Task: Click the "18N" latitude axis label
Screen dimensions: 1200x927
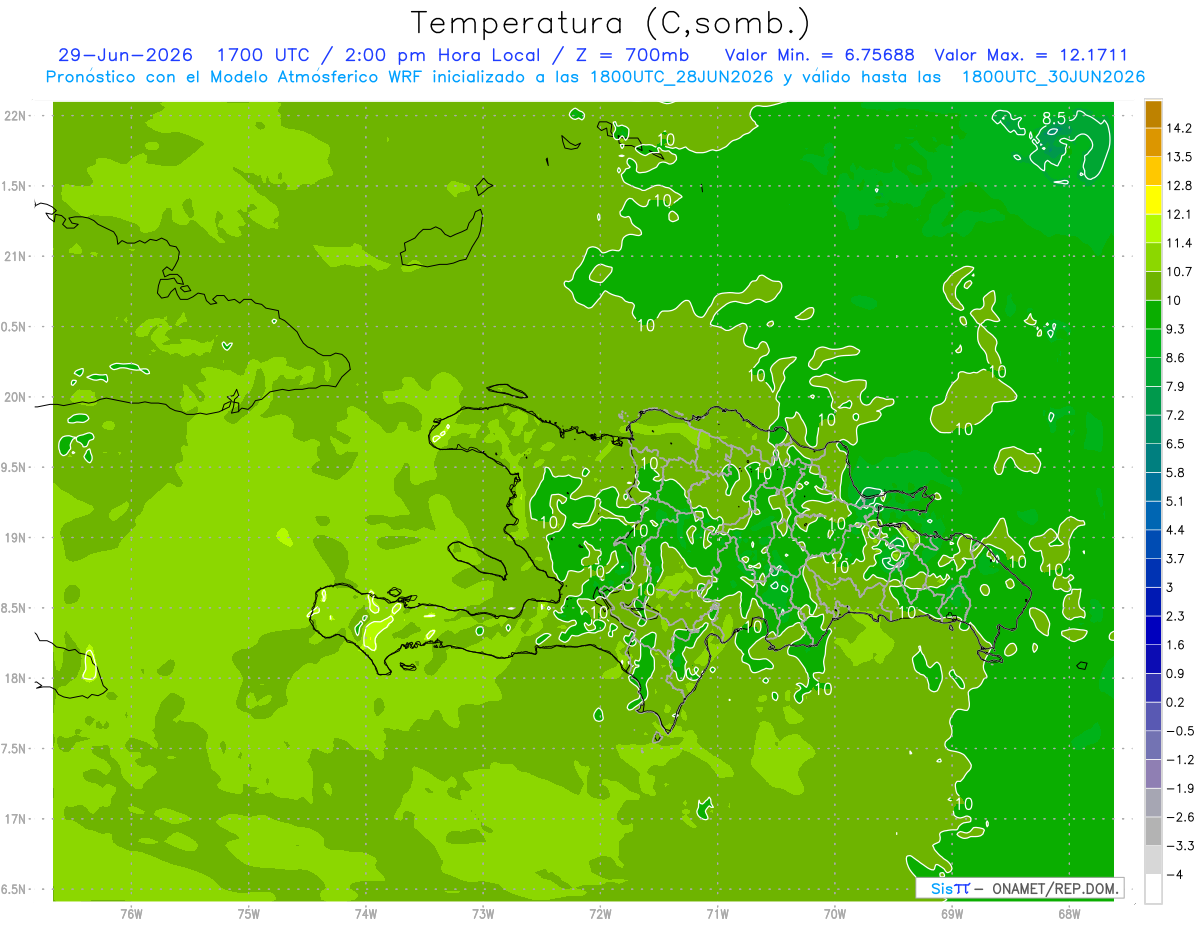Action: 17,679
